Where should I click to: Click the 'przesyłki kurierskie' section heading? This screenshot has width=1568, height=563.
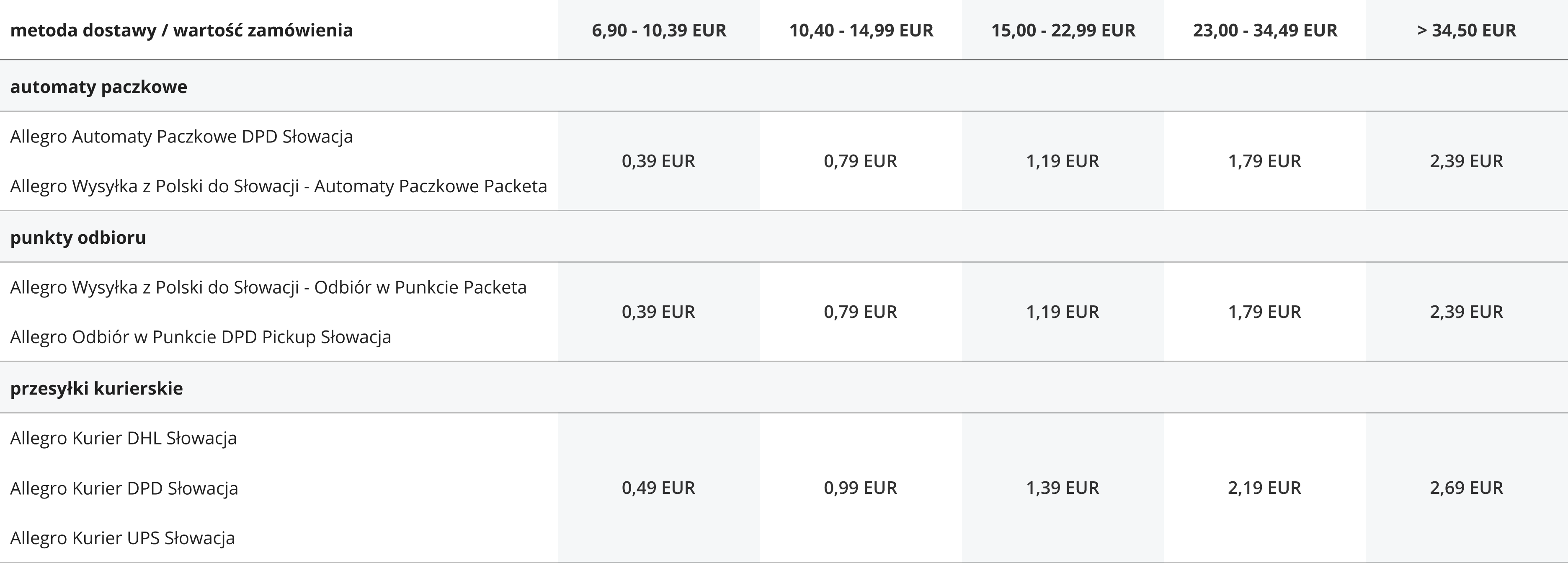[x=96, y=388]
